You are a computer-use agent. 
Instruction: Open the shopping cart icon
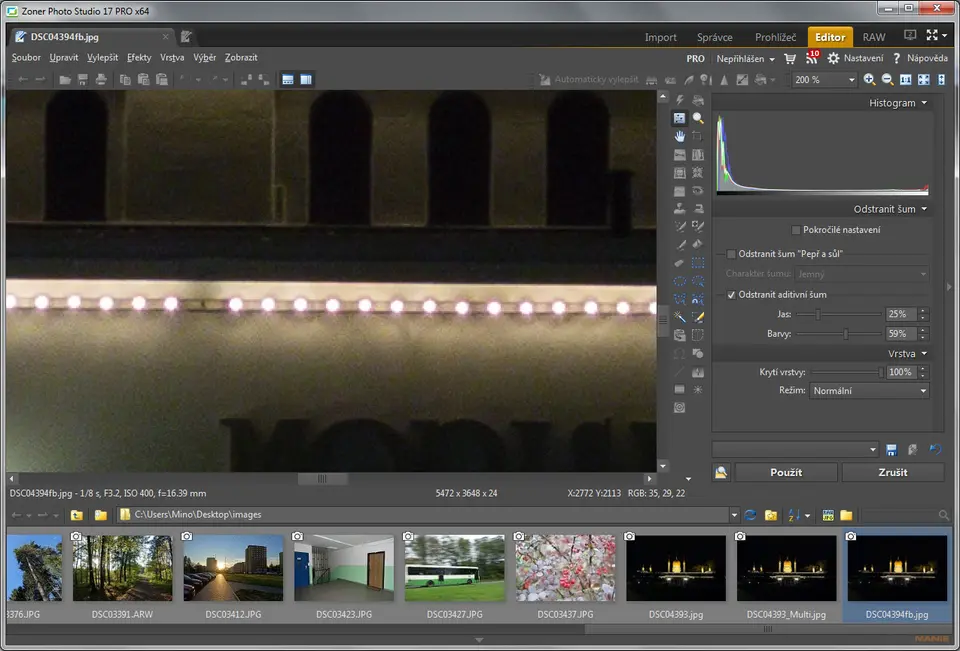(x=790, y=59)
